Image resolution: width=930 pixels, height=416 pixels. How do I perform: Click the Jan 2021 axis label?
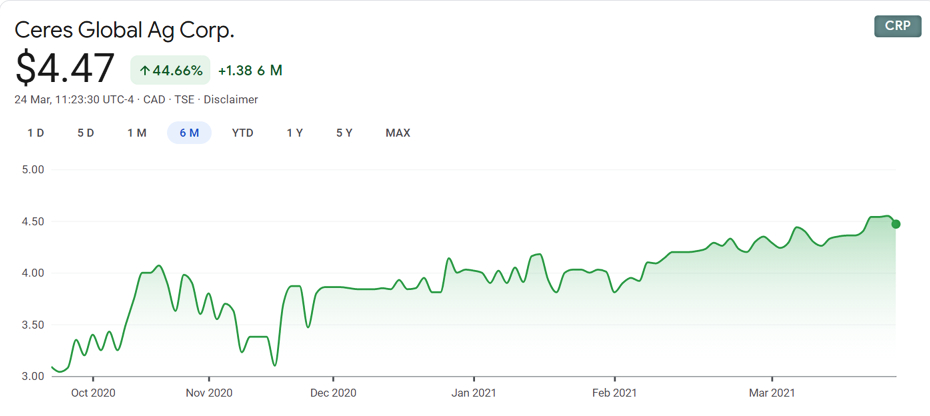click(x=474, y=393)
